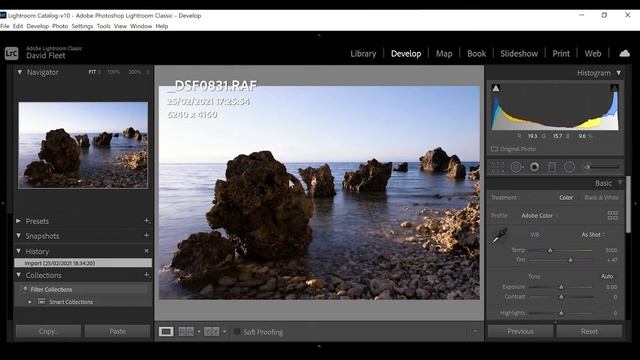Image resolution: width=640 pixels, height=360 pixels.
Task: Click the Reset button
Action: click(x=589, y=331)
